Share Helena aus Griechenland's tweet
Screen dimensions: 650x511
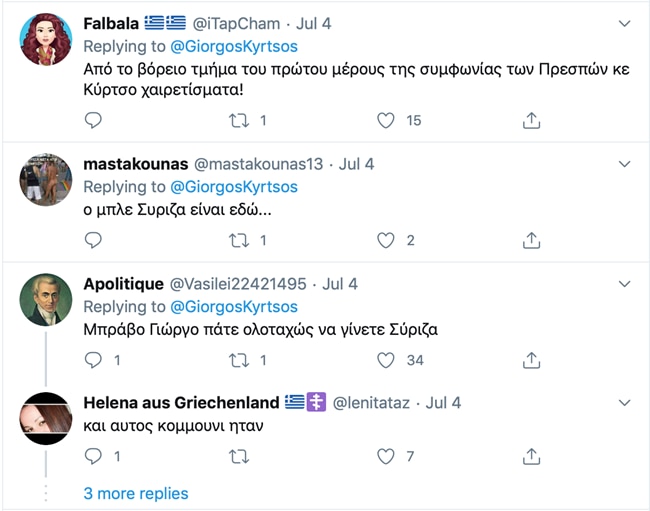click(x=532, y=456)
